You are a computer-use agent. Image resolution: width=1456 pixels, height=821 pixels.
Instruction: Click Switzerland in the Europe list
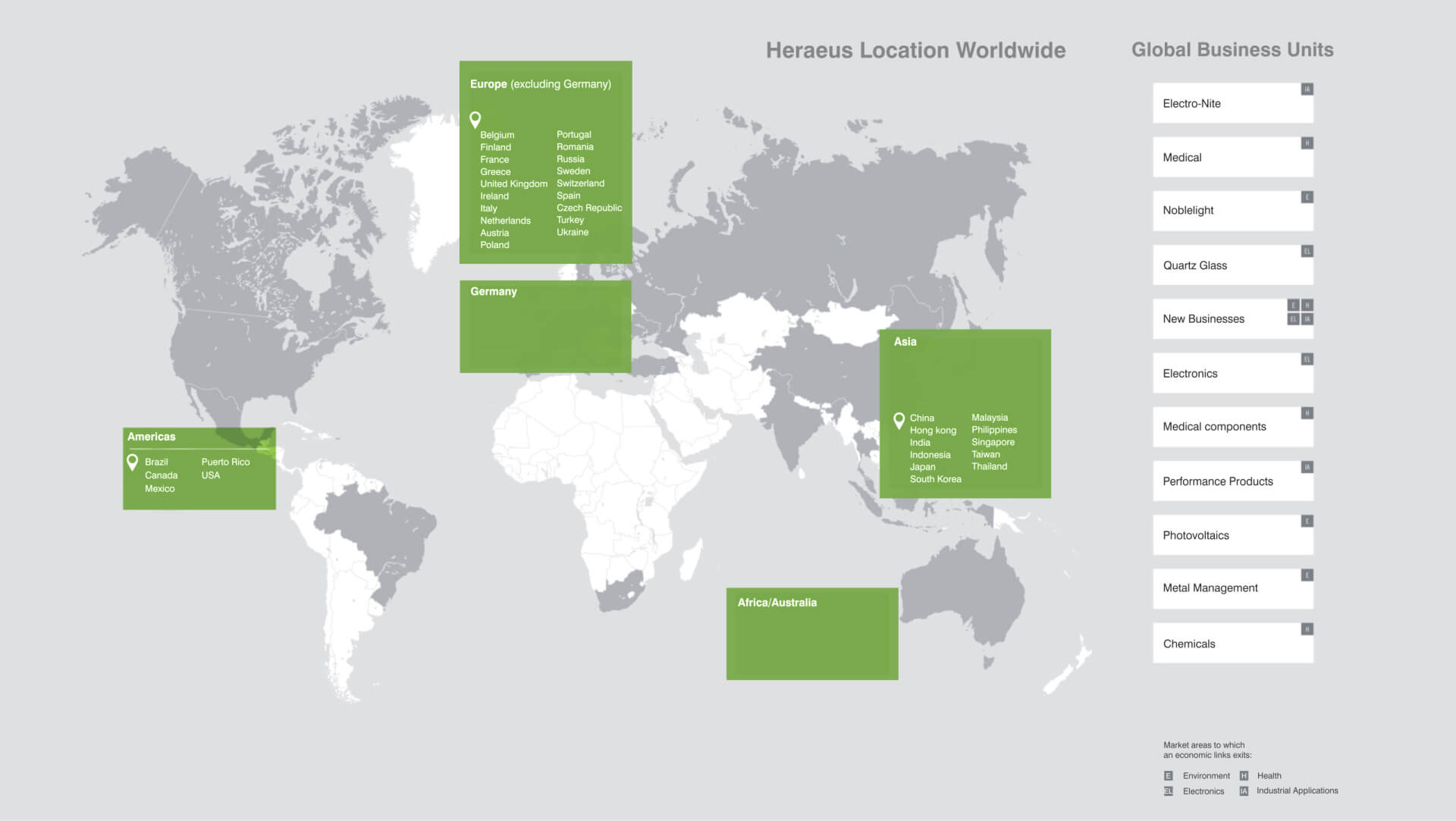580,183
